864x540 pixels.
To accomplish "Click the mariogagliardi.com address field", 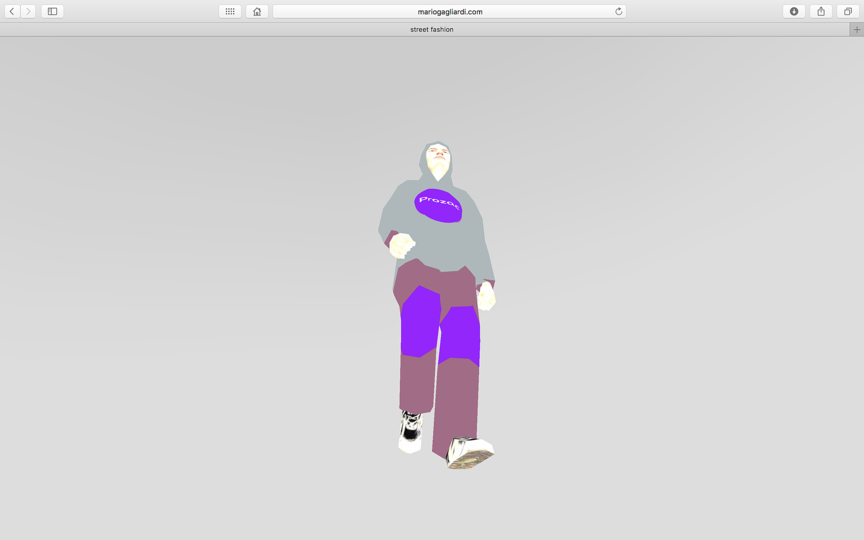I will point(450,11).
